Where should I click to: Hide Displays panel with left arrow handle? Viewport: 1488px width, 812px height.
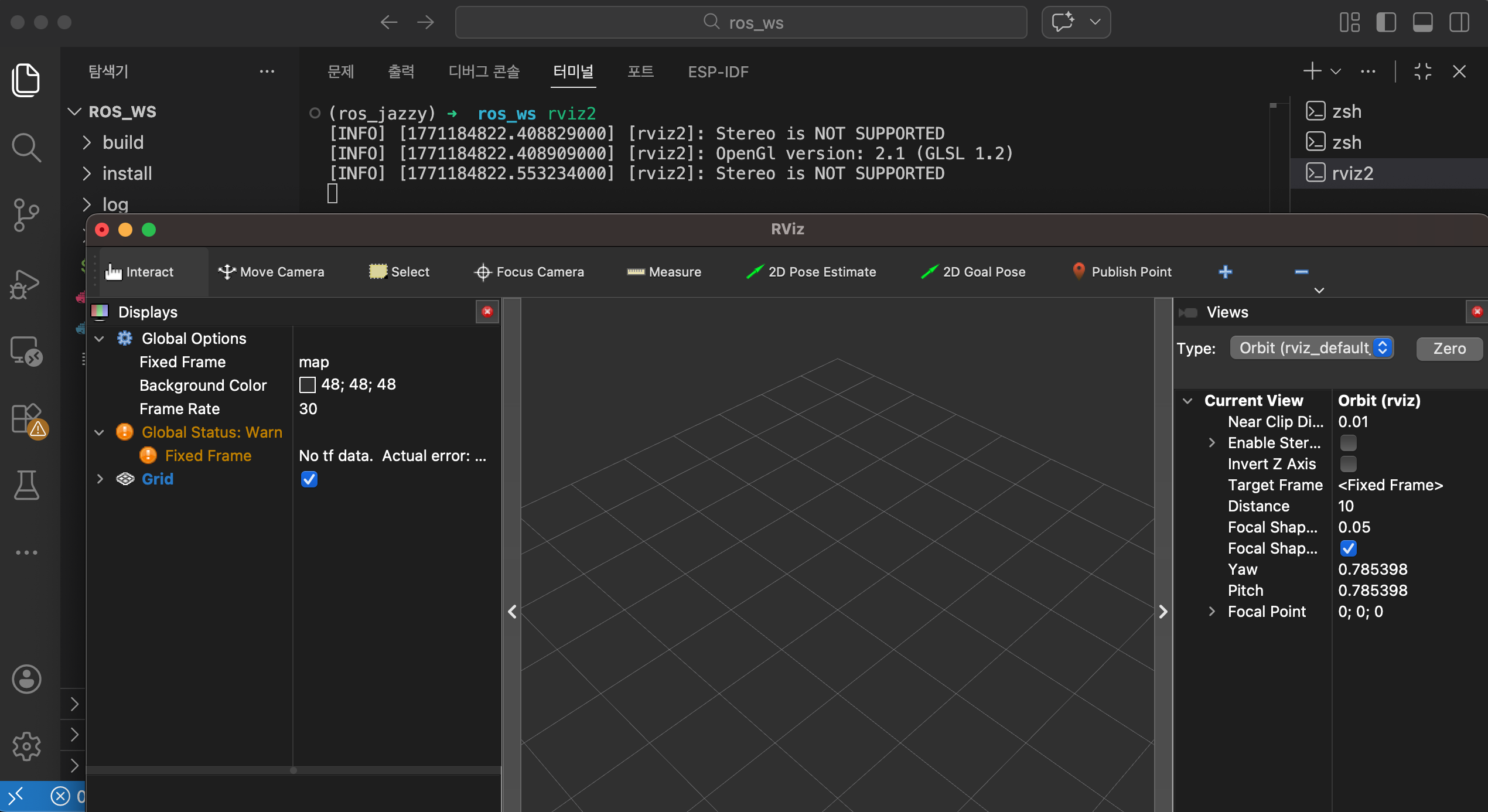(x=512, y=612)
